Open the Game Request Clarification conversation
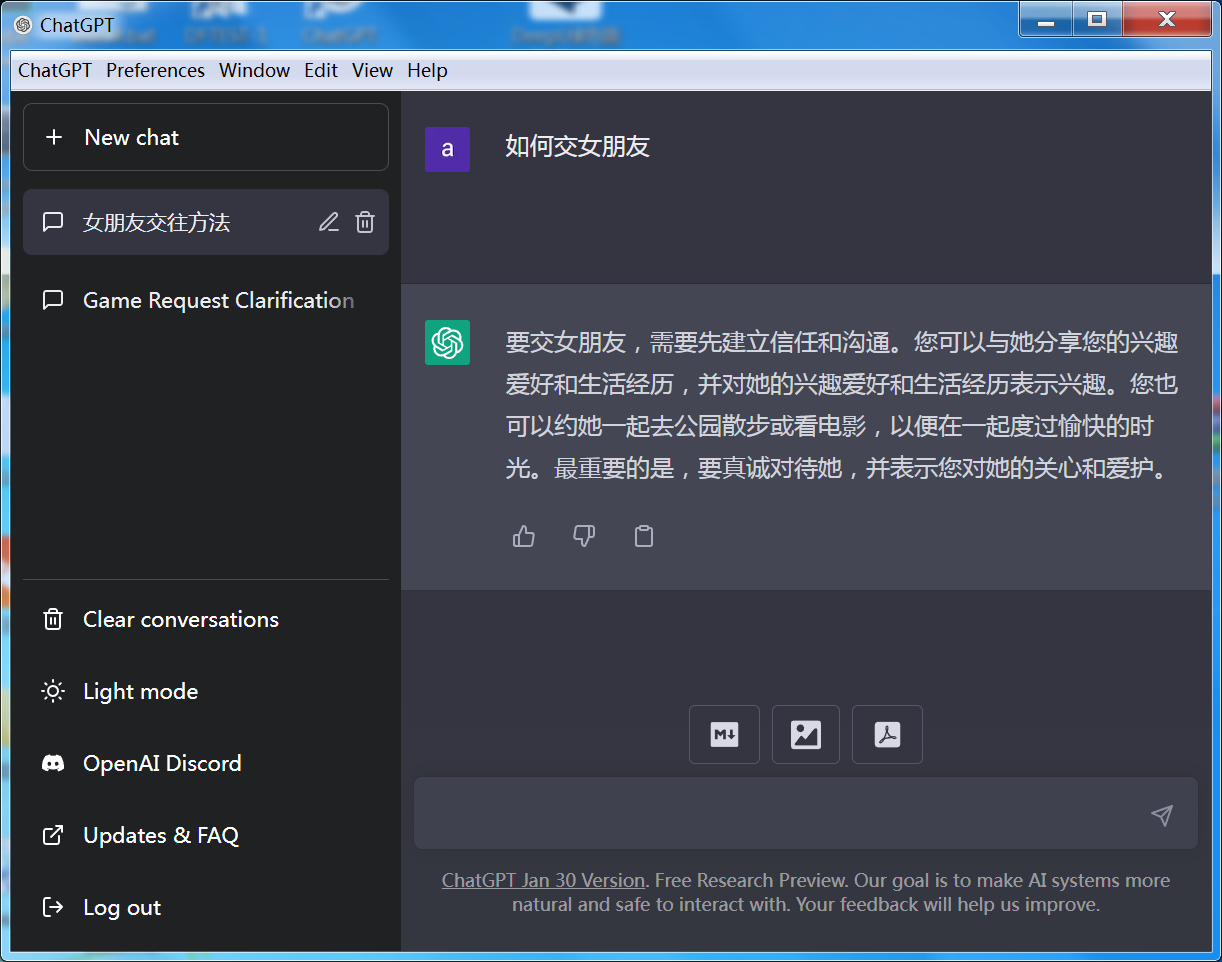The width and height of the screenshot is (1222, 962). tap(206, 300)
